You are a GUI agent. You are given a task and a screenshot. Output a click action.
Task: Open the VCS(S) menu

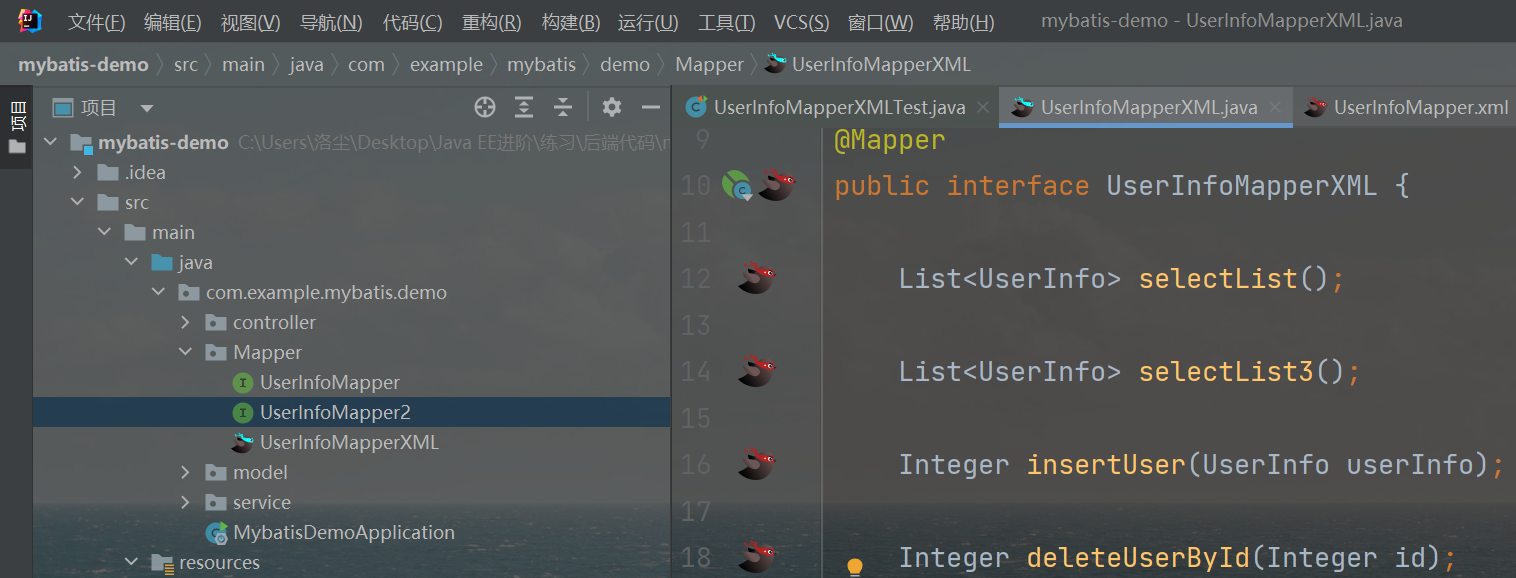[x=801, y=22]
